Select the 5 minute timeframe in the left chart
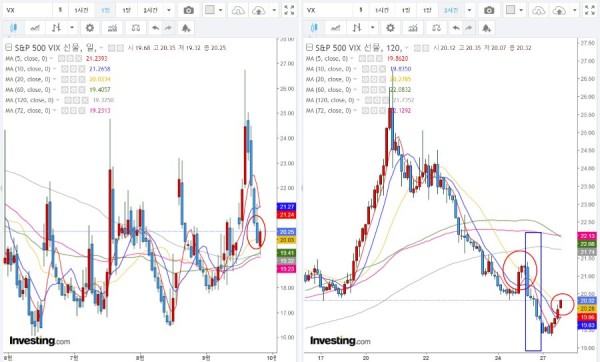Screen dimensions: 600x362 [60, 10]
